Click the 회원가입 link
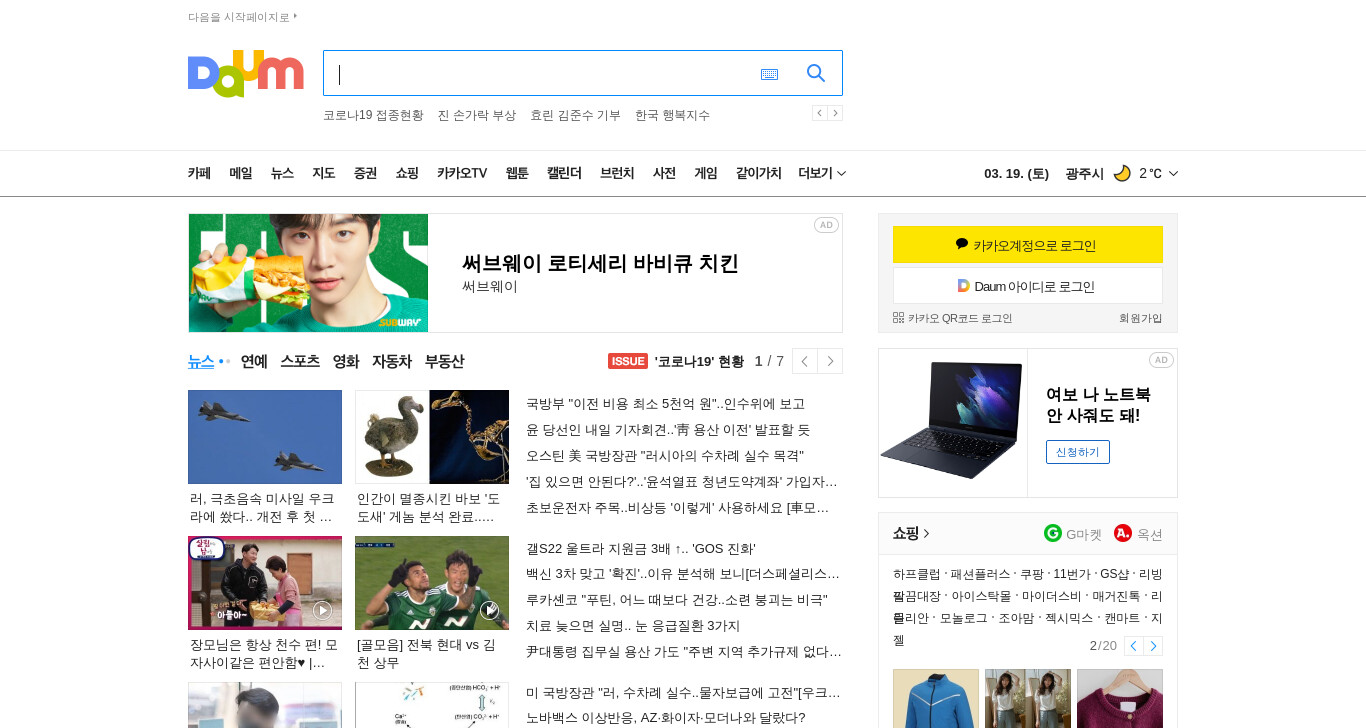Viewport: 1366px width, 728px height. point(1140,318)
